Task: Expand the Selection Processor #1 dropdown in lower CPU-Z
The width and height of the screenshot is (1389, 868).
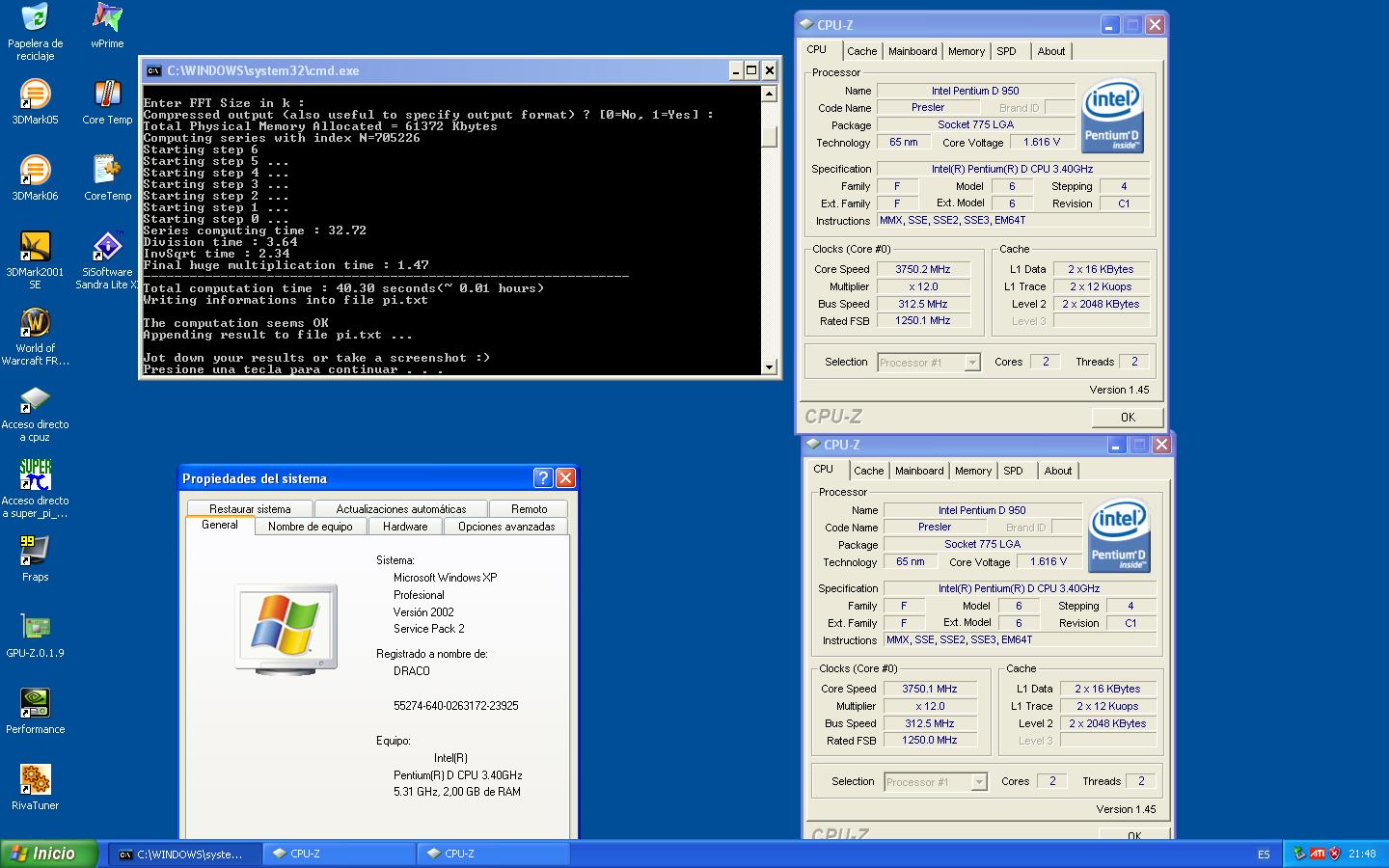Action: pos(979,782)
